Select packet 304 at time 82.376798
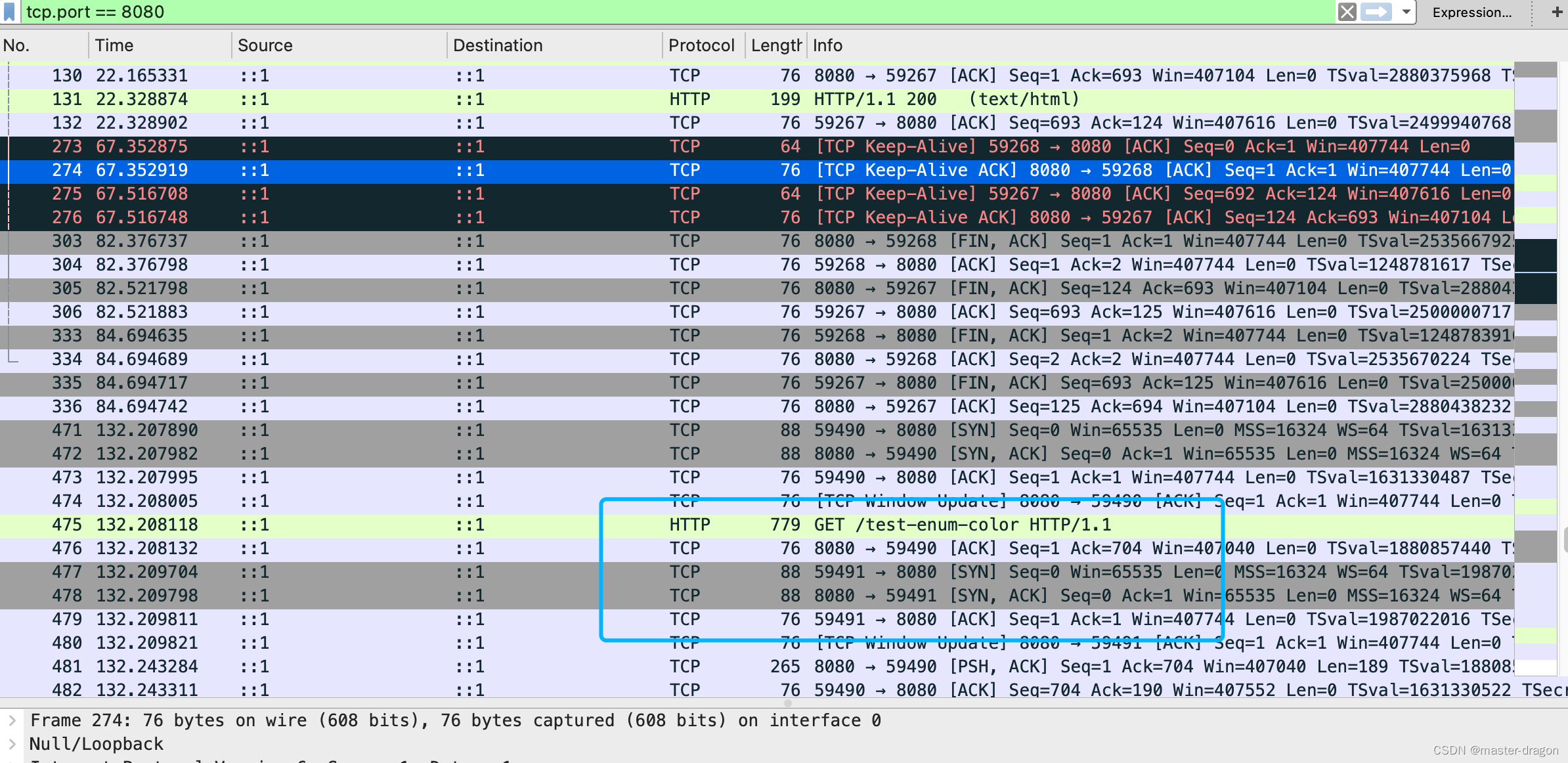Viewport: 1568px width, 763px height. click(x=756, y=265)
